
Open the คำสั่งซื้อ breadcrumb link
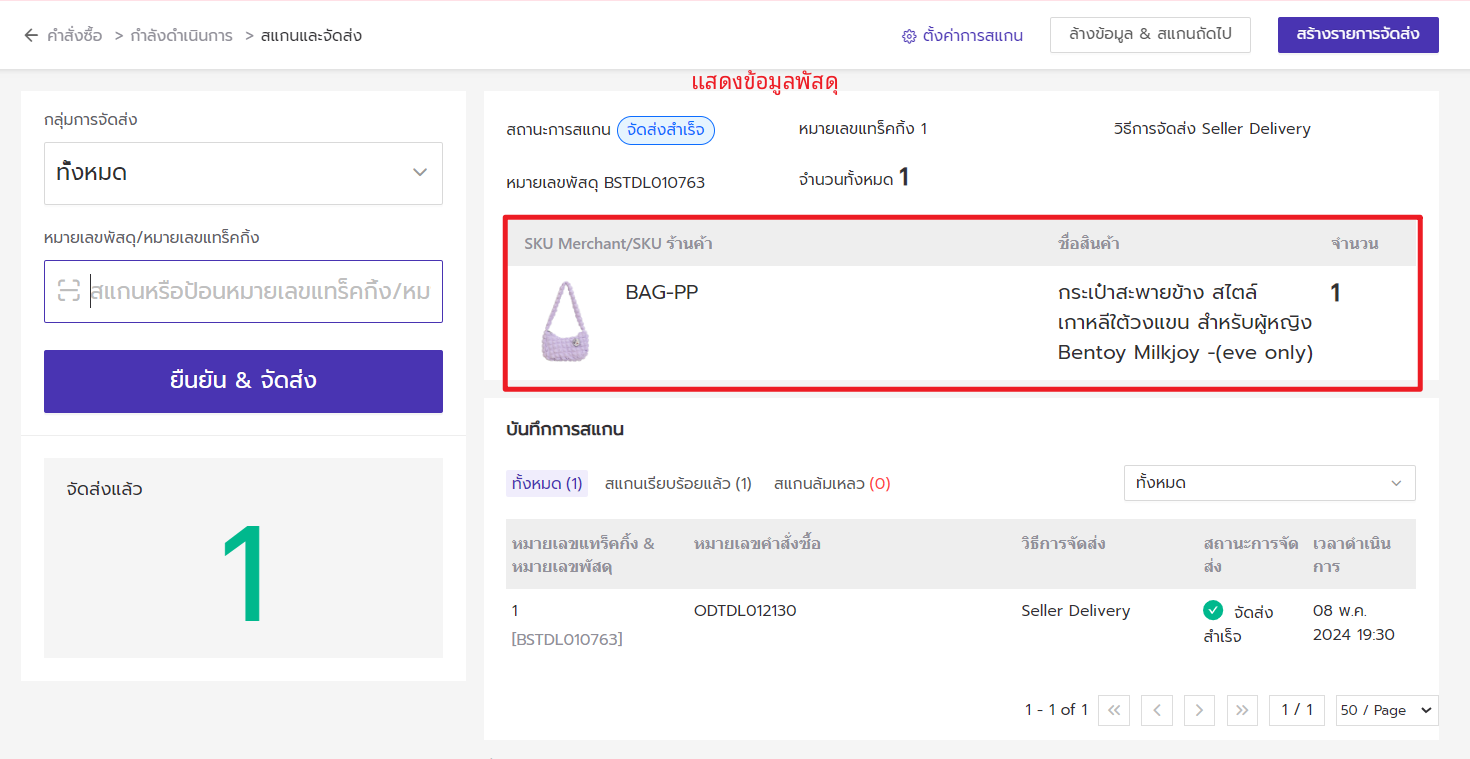(x=75, y=36)
